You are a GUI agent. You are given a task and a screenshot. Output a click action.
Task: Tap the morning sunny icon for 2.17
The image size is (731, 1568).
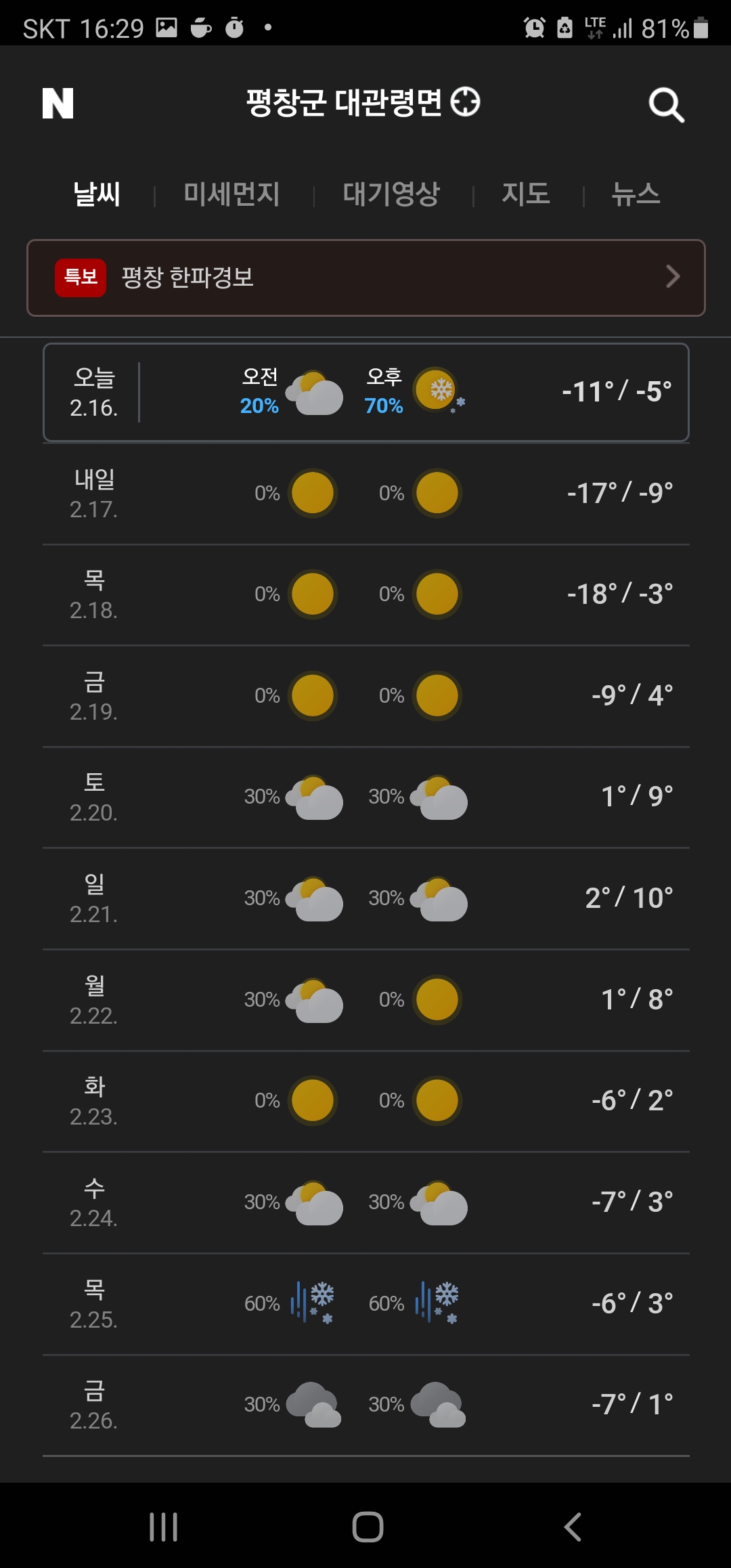pos(313,493)
